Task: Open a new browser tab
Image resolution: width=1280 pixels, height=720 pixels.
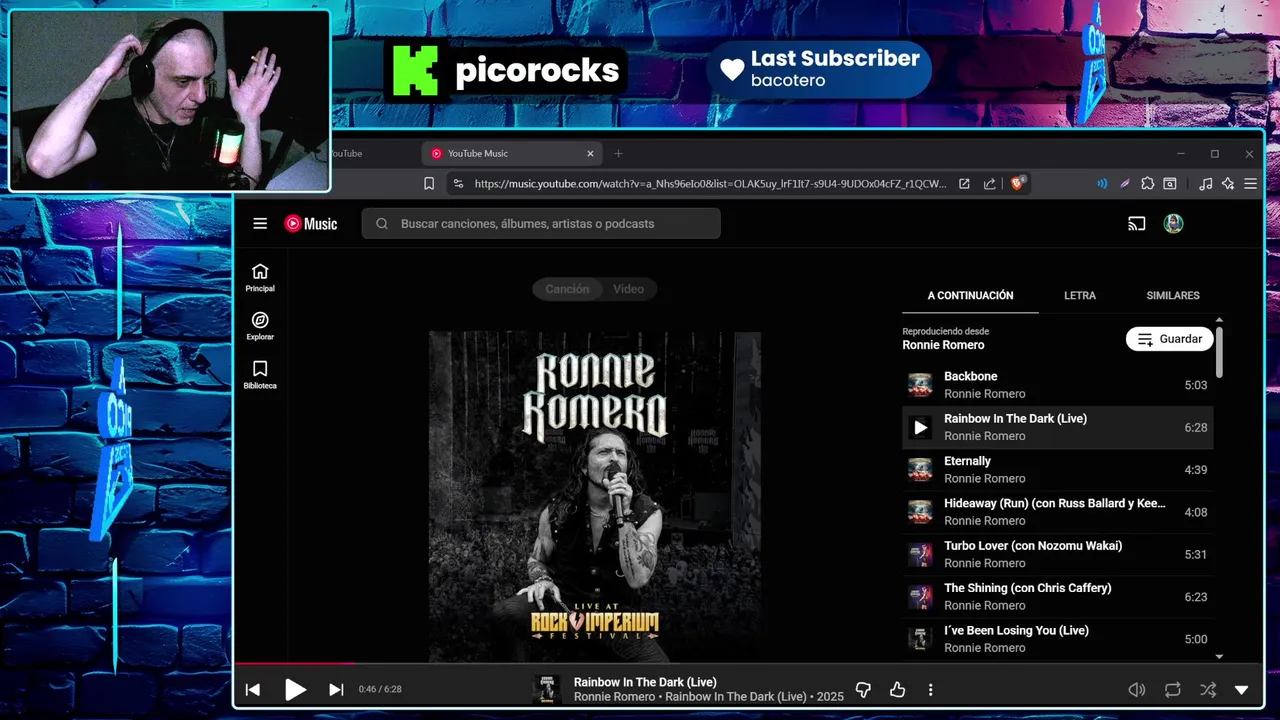Action: pyautogui.click(x=618, y=153)
